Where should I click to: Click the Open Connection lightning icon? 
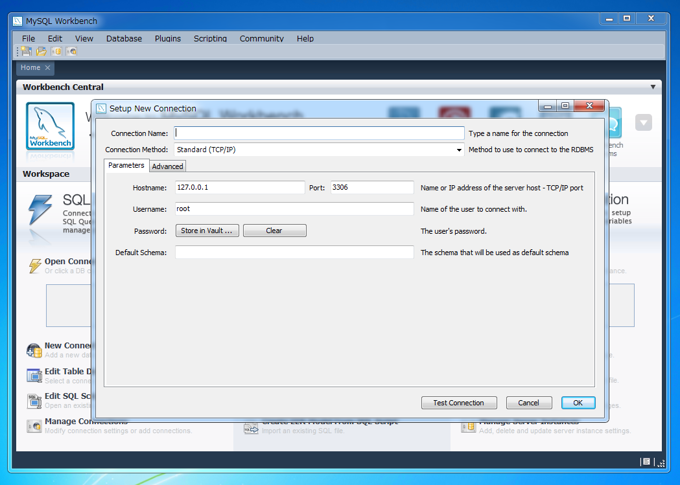35,266
